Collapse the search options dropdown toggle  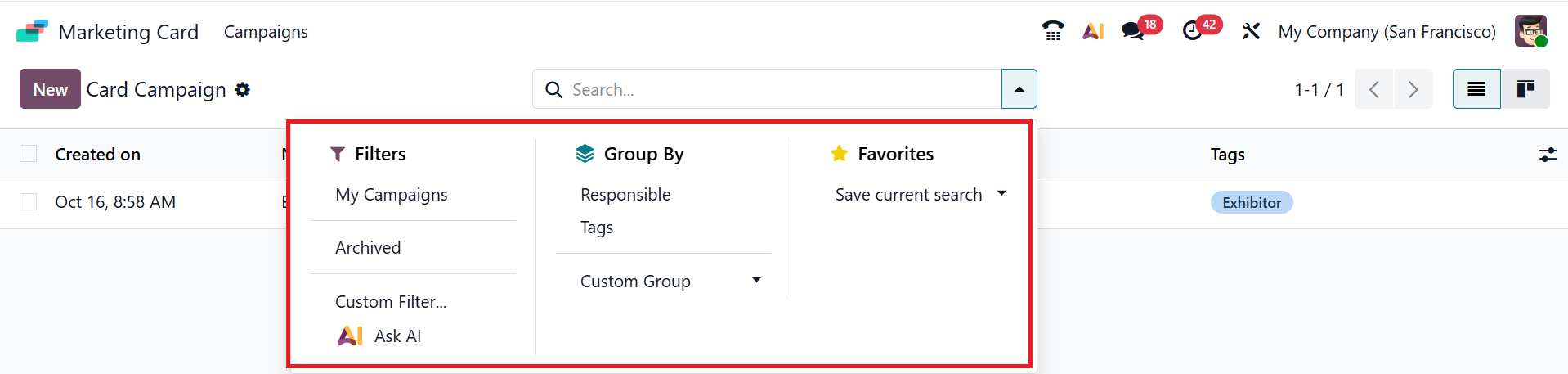tap(1019, 89)
